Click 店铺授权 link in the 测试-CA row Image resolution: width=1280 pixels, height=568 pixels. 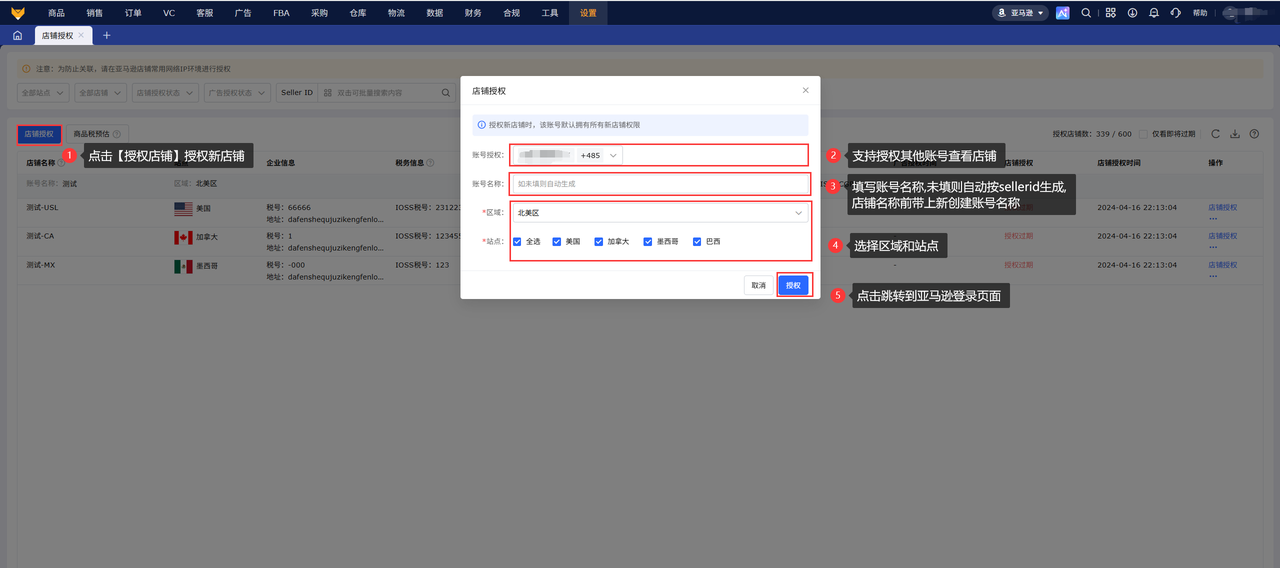click(x=1222, y=237)
